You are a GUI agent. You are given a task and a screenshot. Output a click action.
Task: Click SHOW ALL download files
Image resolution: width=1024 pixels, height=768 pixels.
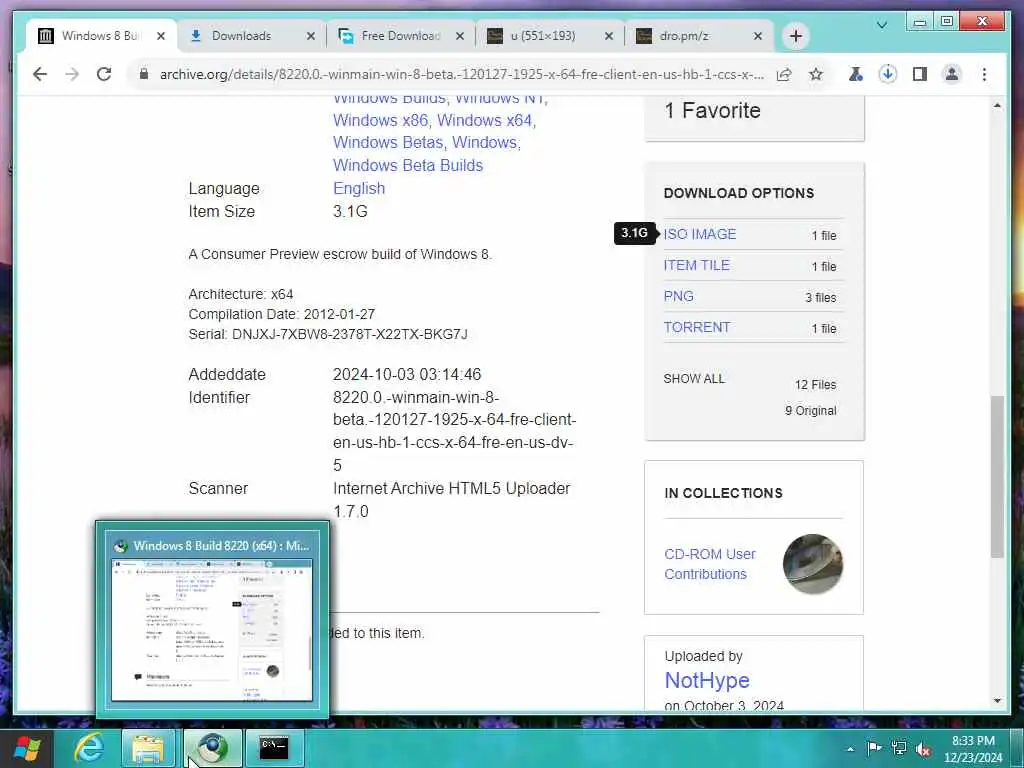coord(694,379)
